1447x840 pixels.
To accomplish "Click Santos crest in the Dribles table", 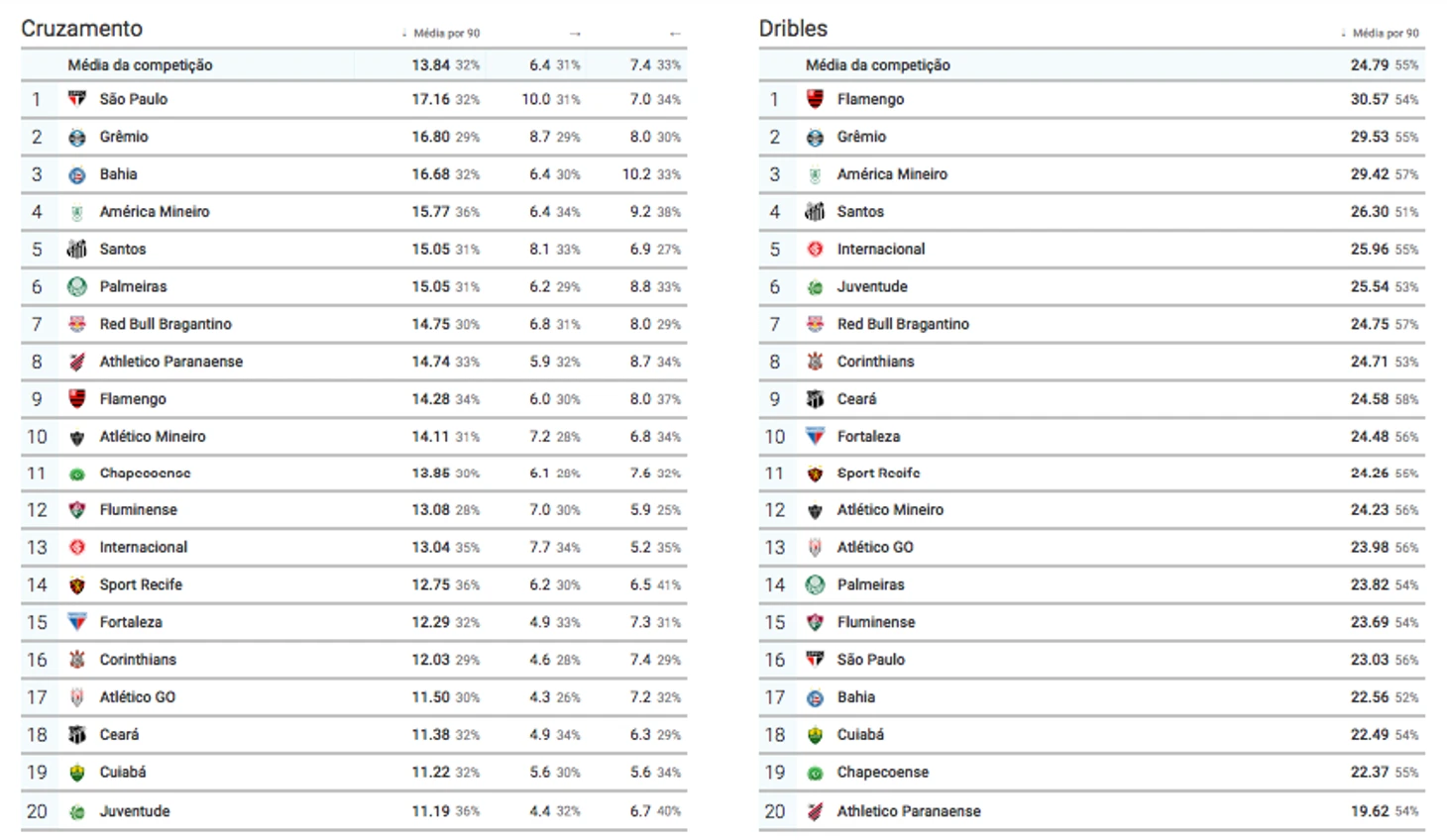I will coord(815,211).
